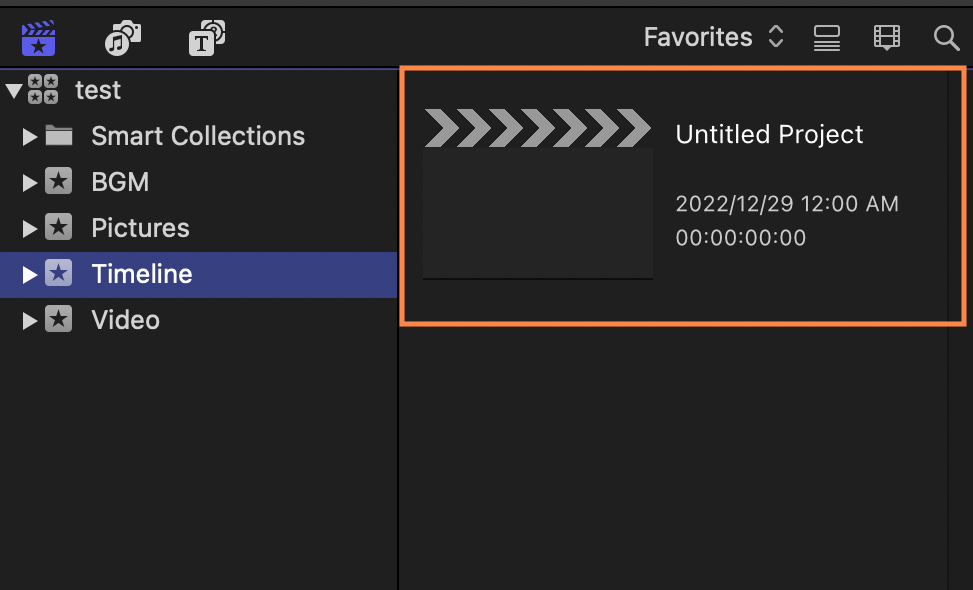Show the Libraries sidebar clapperboard icon
The image size is (973, 590).
pos(38,38)
